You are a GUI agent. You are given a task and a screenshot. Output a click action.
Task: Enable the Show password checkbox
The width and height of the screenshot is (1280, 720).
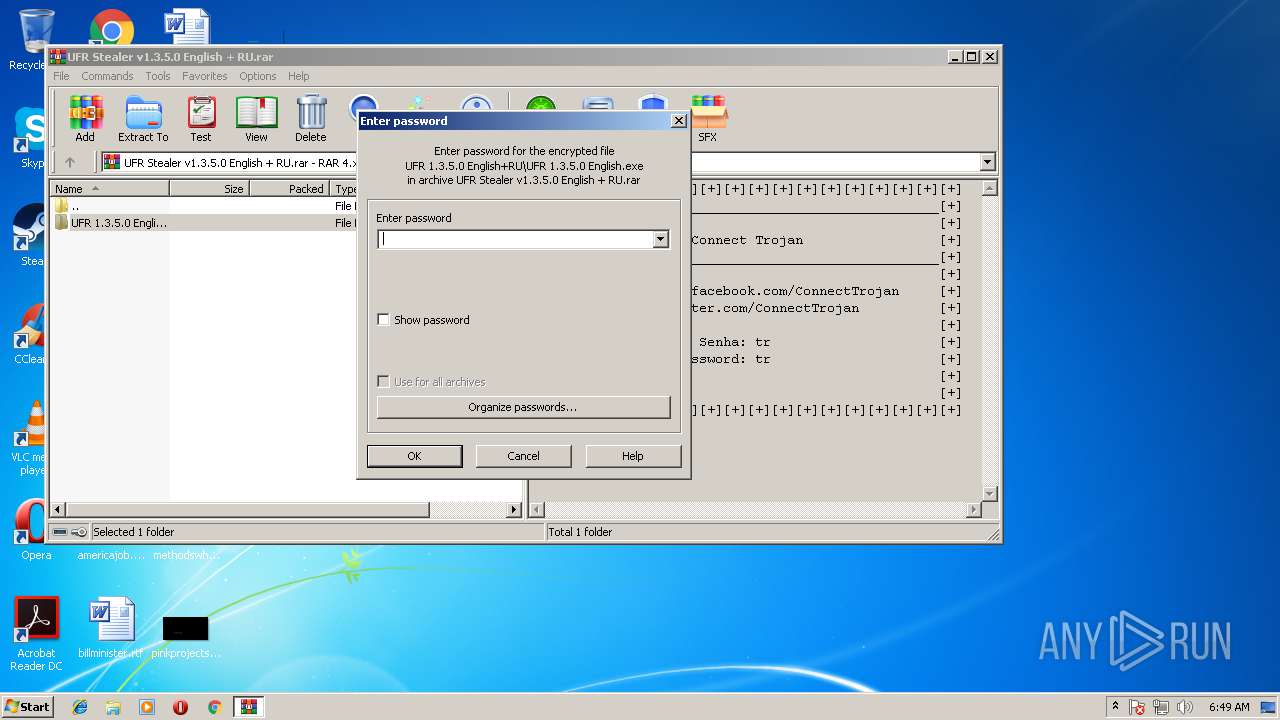pyautogui.click(x=383, y=320)
